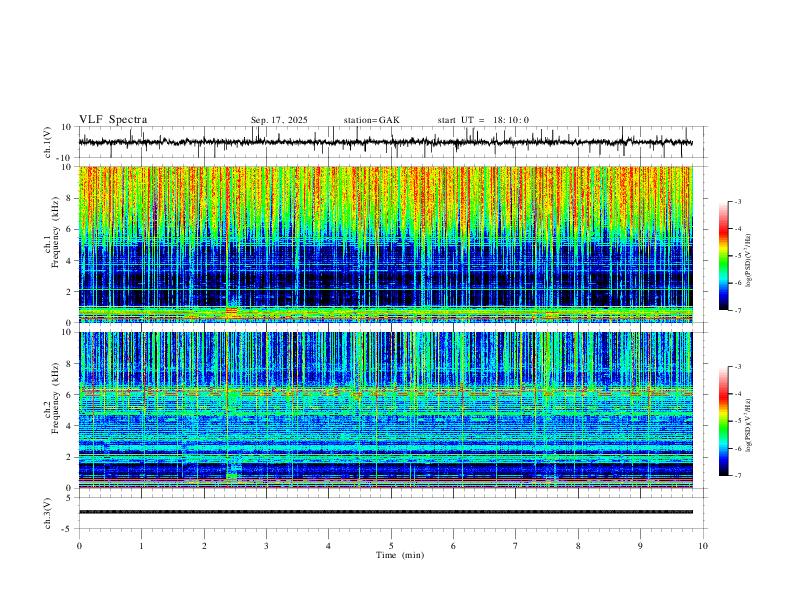
Task: Click the flat ch.3 voltage trace
Action: (385, 512)
